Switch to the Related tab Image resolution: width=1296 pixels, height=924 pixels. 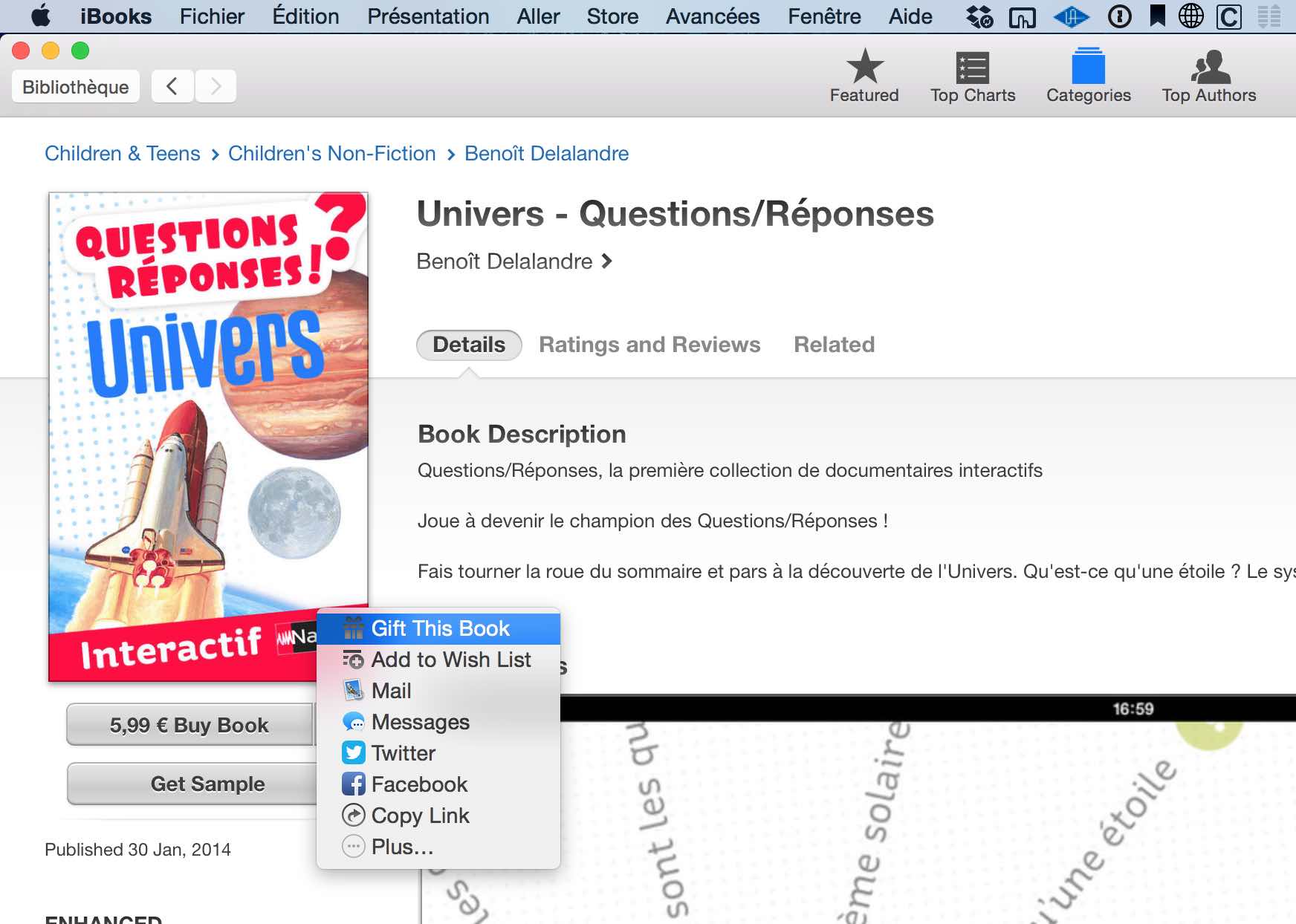pos(834,345)
